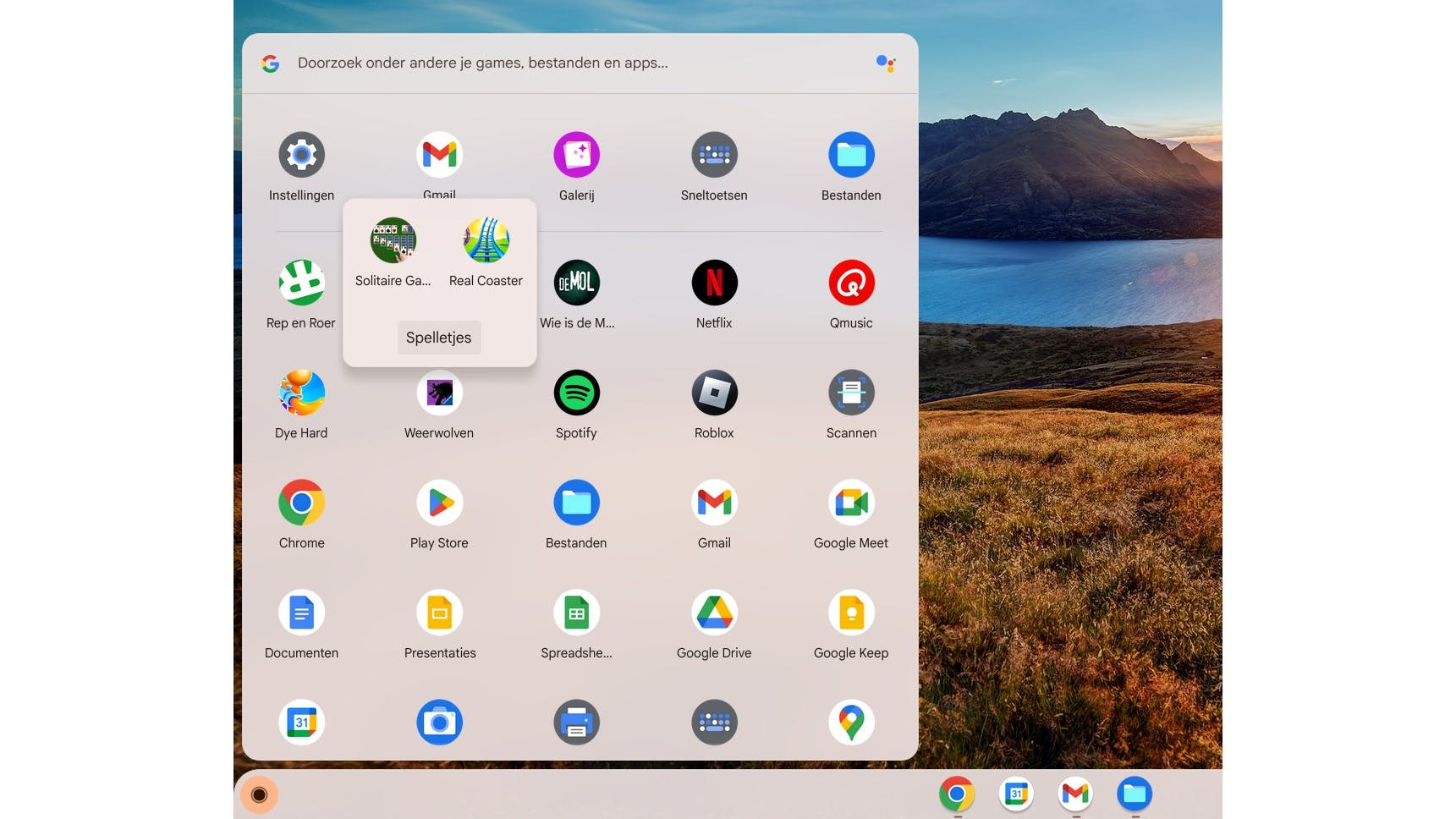Image resolution: width=1456 pixels, height=819 pixels.
Task: Open Roblox
Action: click(x=714, y=393)
